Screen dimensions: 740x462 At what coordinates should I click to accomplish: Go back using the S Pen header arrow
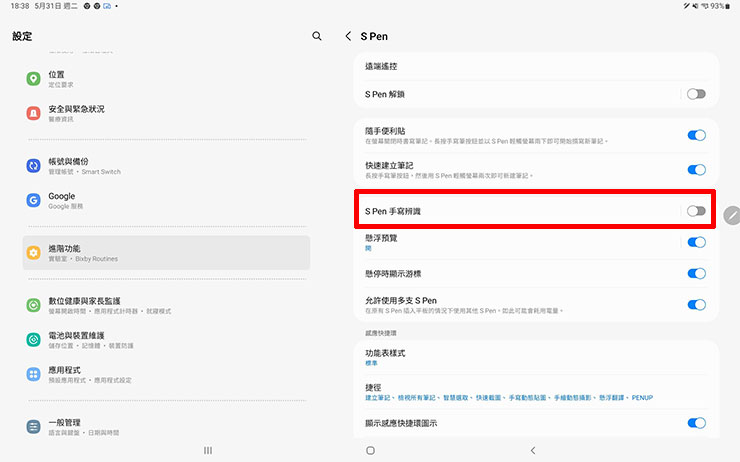pos(348,36)
